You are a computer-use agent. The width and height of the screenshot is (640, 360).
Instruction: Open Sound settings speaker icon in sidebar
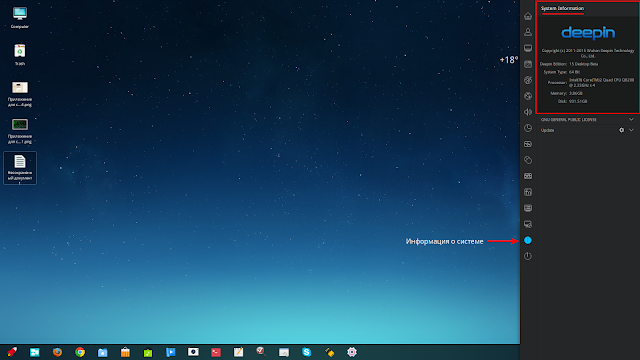[528, 112]
